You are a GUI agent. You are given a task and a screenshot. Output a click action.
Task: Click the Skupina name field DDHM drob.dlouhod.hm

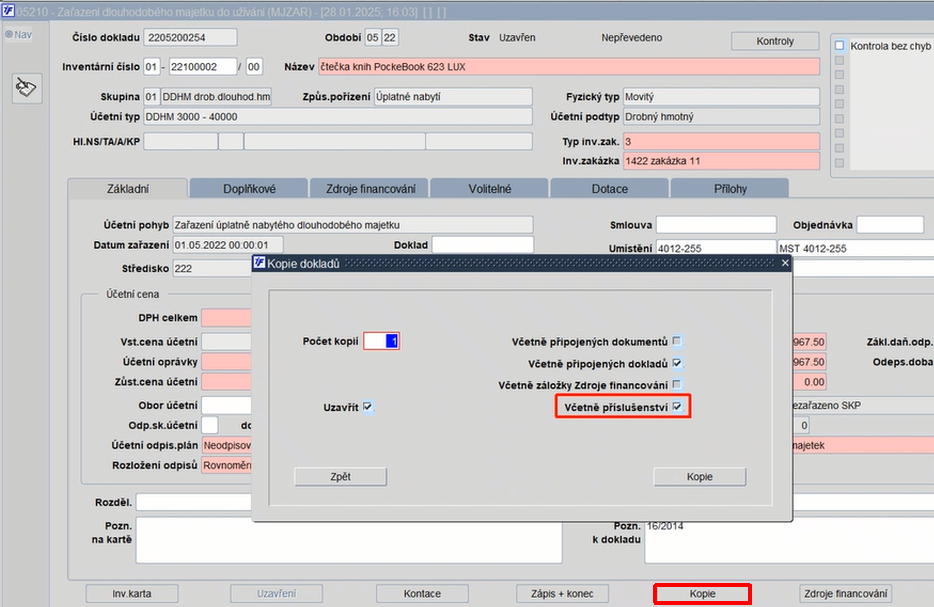pos(216,97)
